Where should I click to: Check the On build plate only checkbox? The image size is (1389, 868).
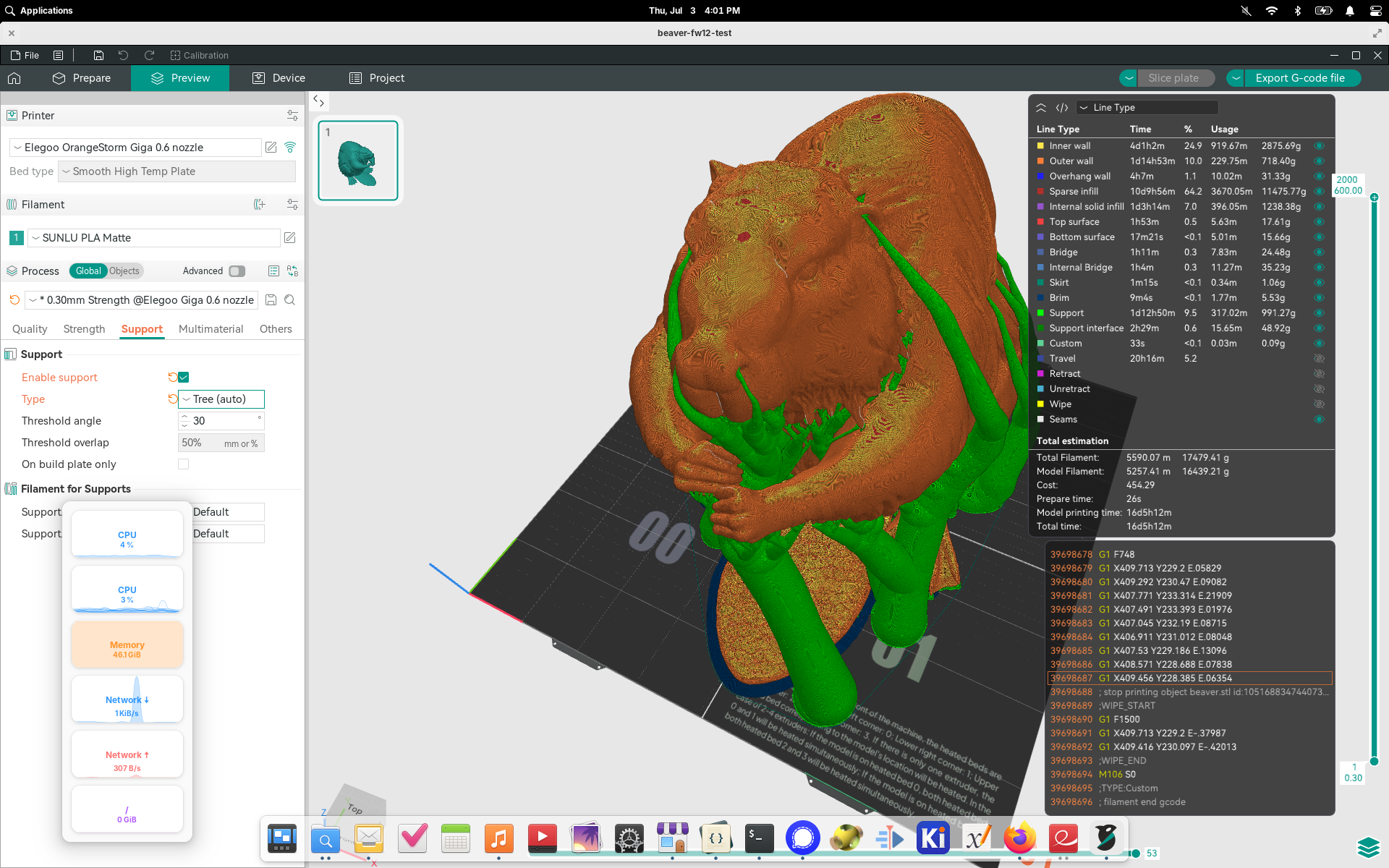184,464
